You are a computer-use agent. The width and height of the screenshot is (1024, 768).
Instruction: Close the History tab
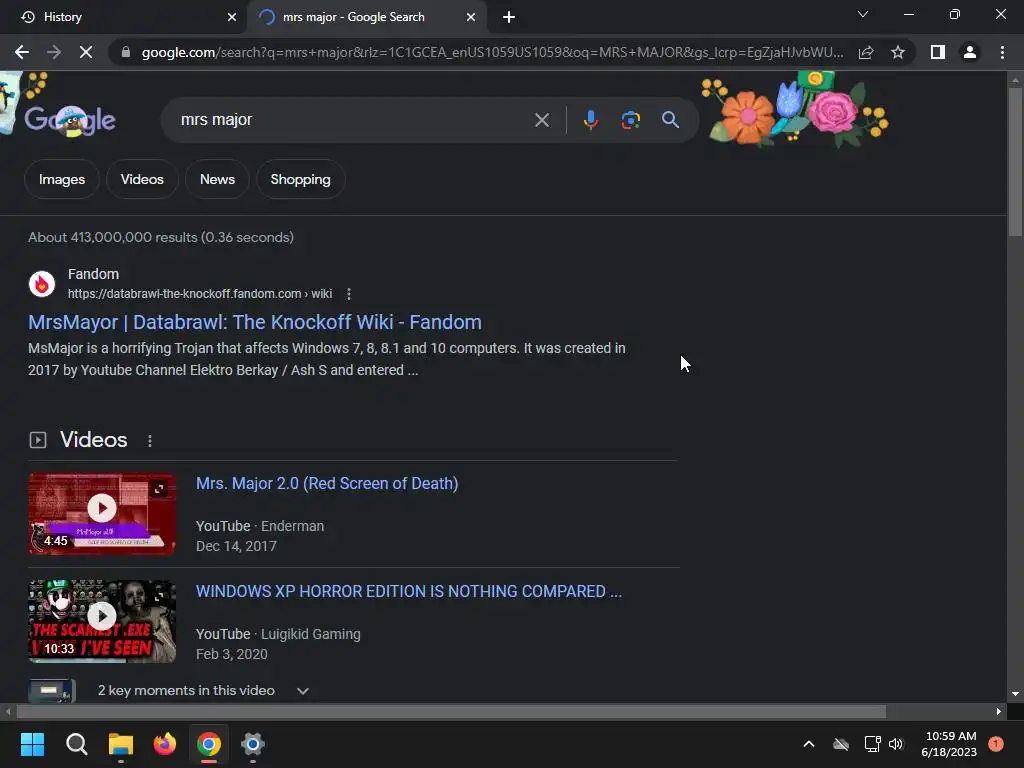point(232,17)
